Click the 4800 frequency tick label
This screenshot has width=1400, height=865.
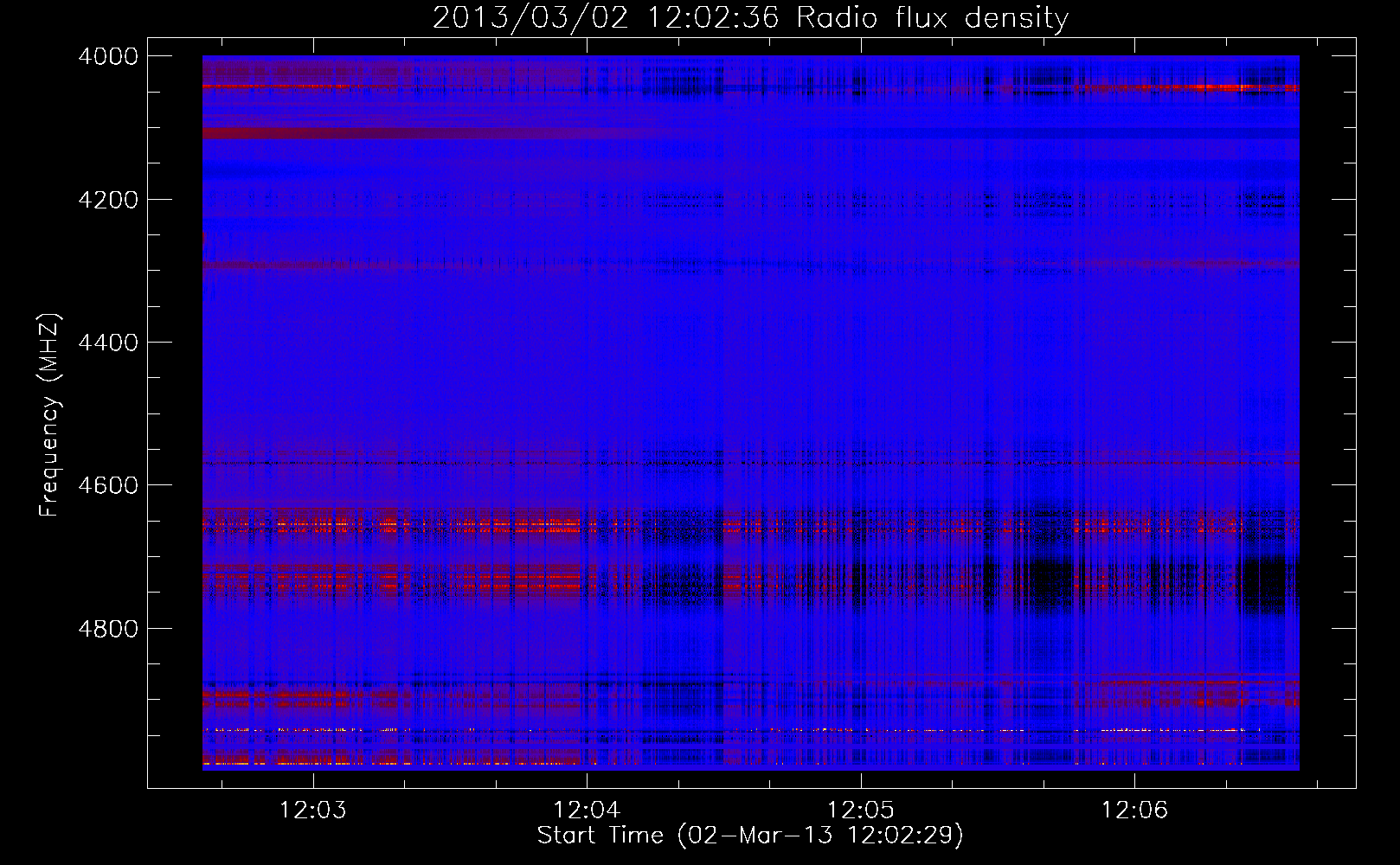tap(108, 629)
